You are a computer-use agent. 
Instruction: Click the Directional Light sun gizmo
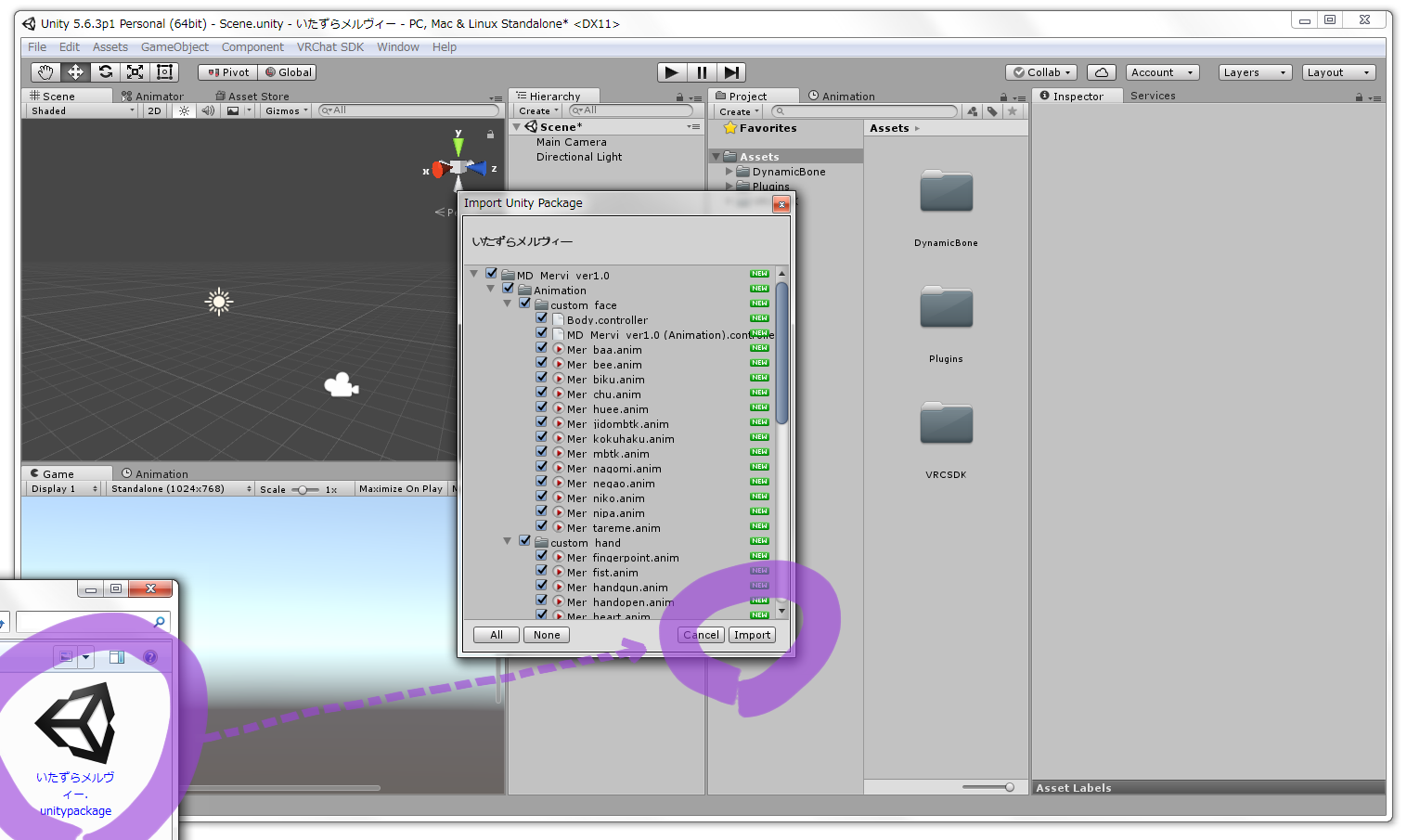pos(219,301)
